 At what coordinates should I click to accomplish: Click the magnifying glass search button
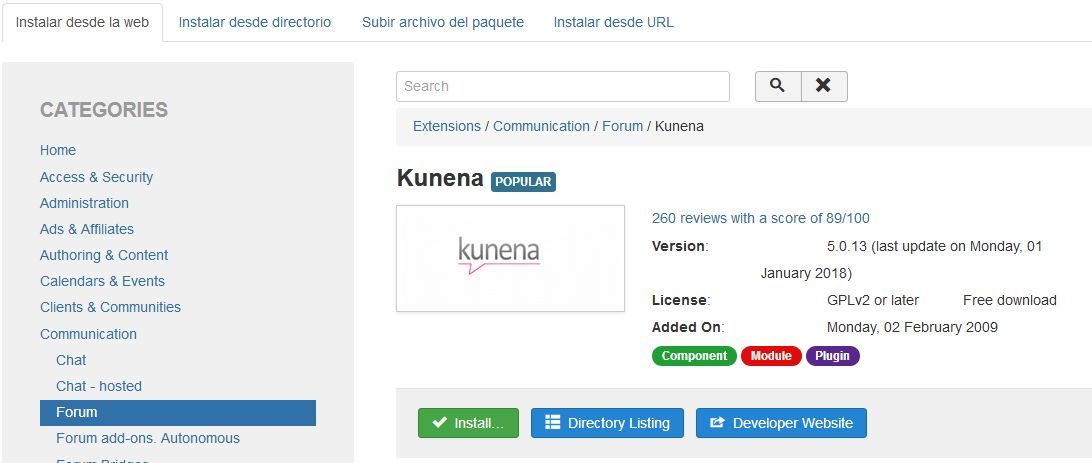[x=778, y=86]
